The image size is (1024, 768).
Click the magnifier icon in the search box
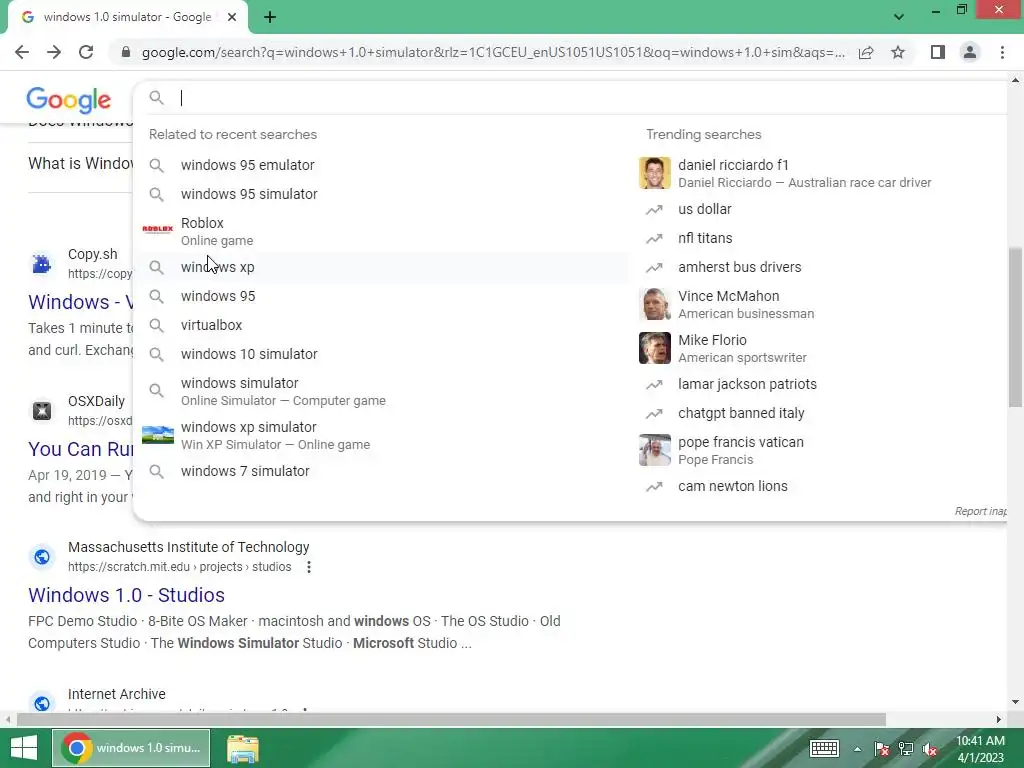[156, 98]
